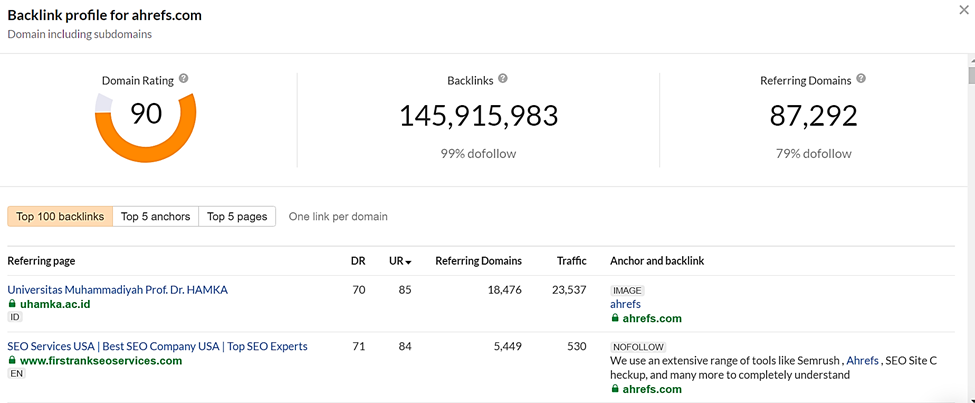This screenshot has width=975, height=403.
Task: Click the One link per domain label
Action: [338, 216]
